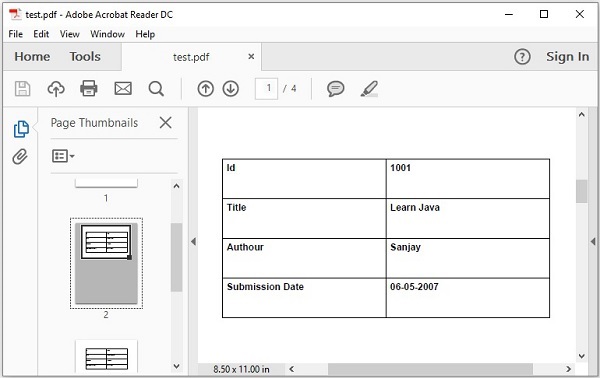This screenshot has height=378, width=600.
Task: Click the thumbnails panel scrollbar thumb
Action: tap(176, 257)
